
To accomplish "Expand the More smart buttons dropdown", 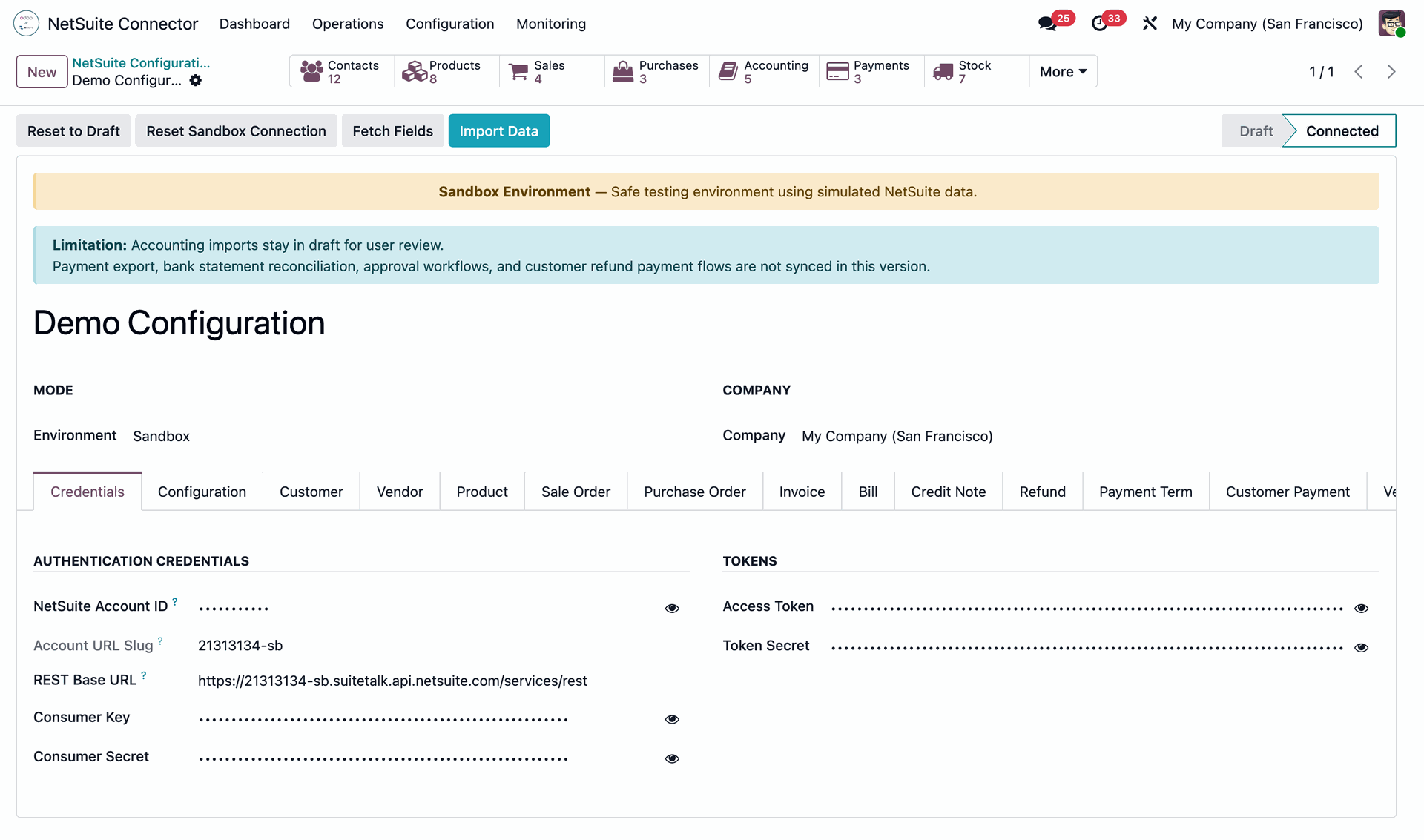I will (x=1063, y=72).
